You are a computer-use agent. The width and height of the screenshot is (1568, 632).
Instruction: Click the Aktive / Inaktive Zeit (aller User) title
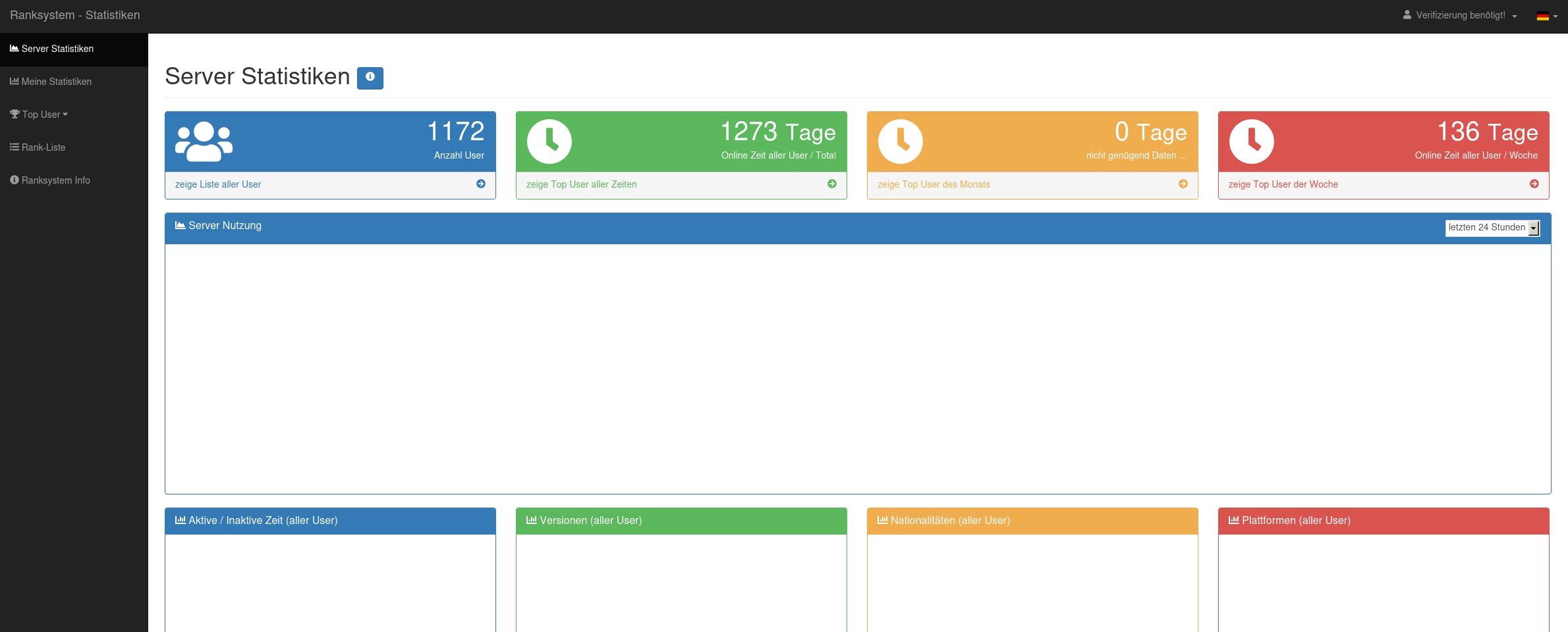[263, 521]
